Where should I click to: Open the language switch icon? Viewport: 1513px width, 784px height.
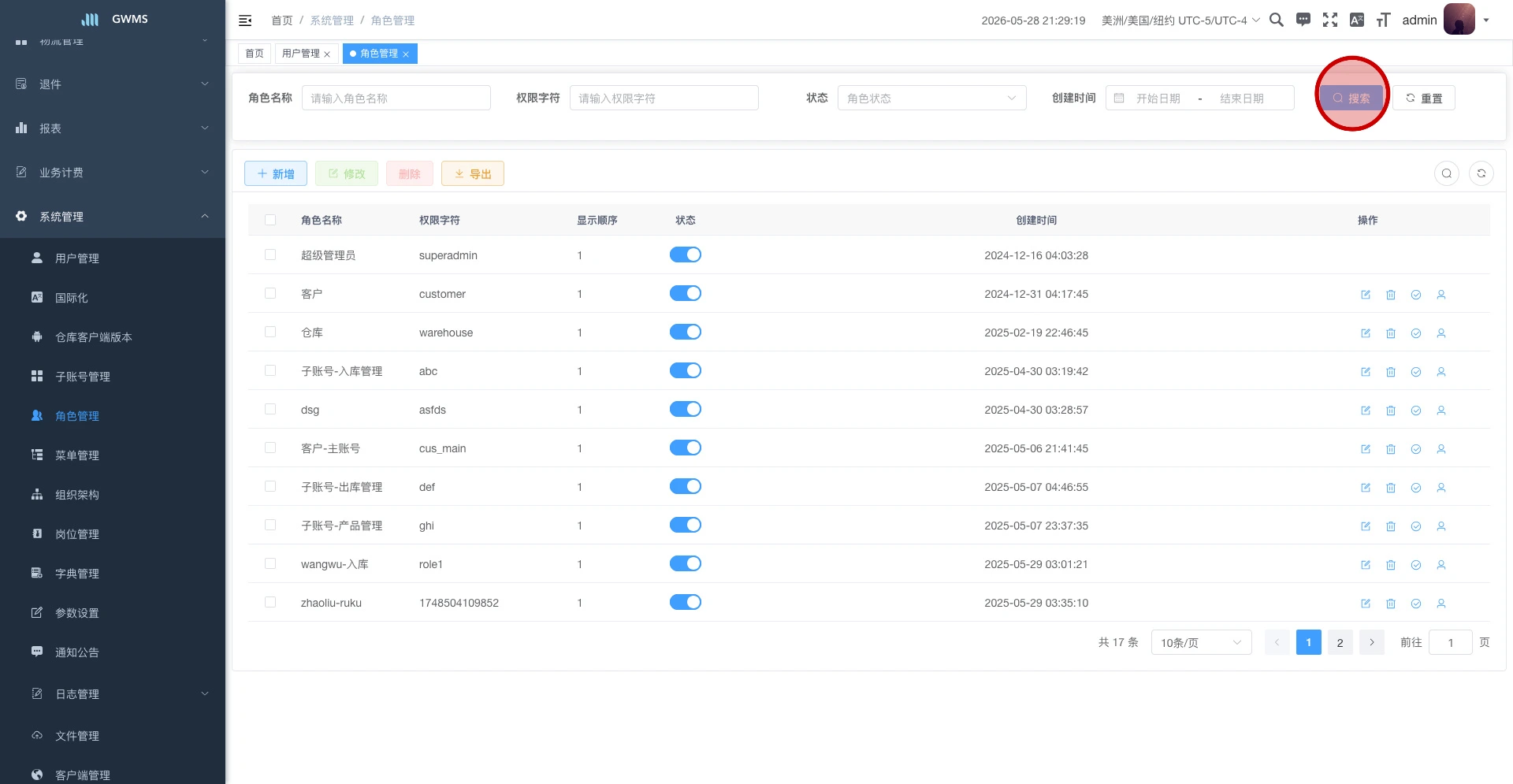1357,20
